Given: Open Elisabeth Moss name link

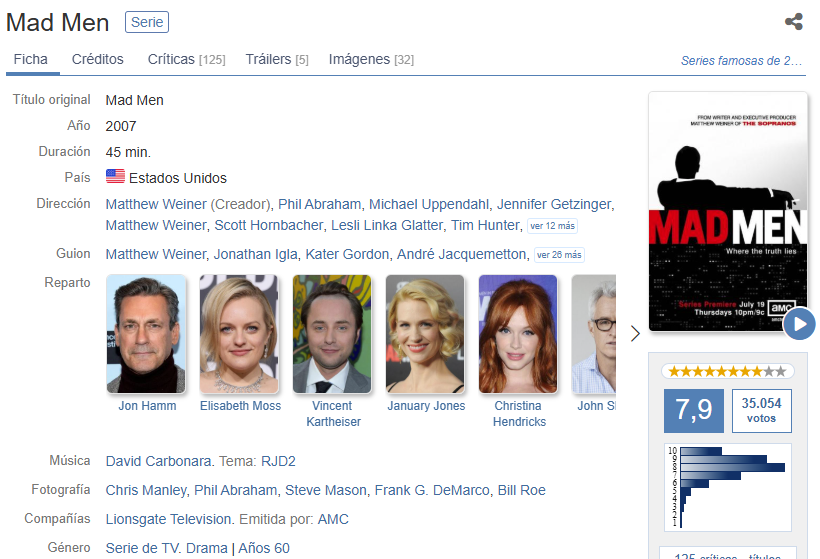Looking at the screenshot, I should coord(240,406).
